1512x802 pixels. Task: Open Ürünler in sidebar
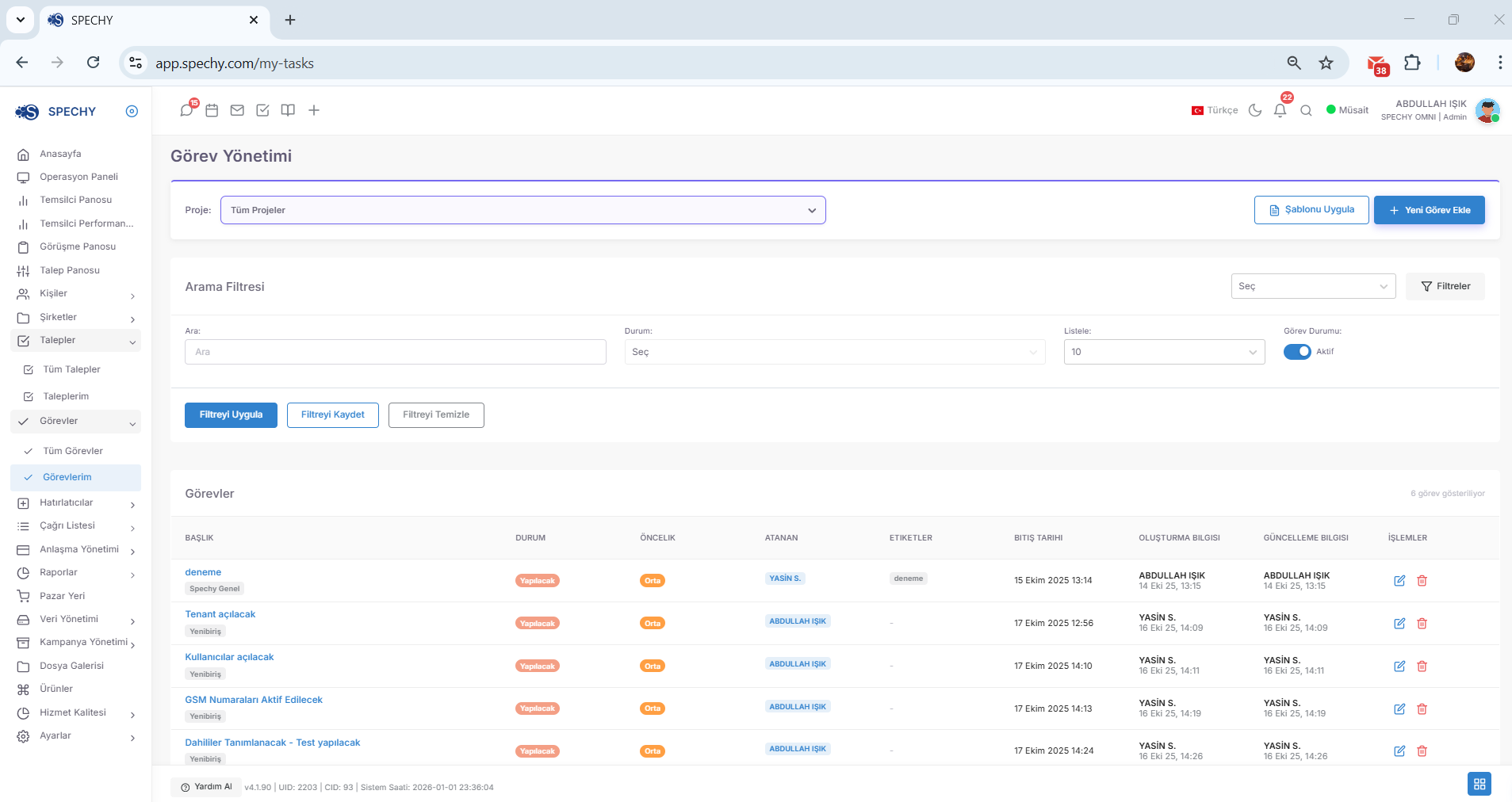[x=56, y=689]
